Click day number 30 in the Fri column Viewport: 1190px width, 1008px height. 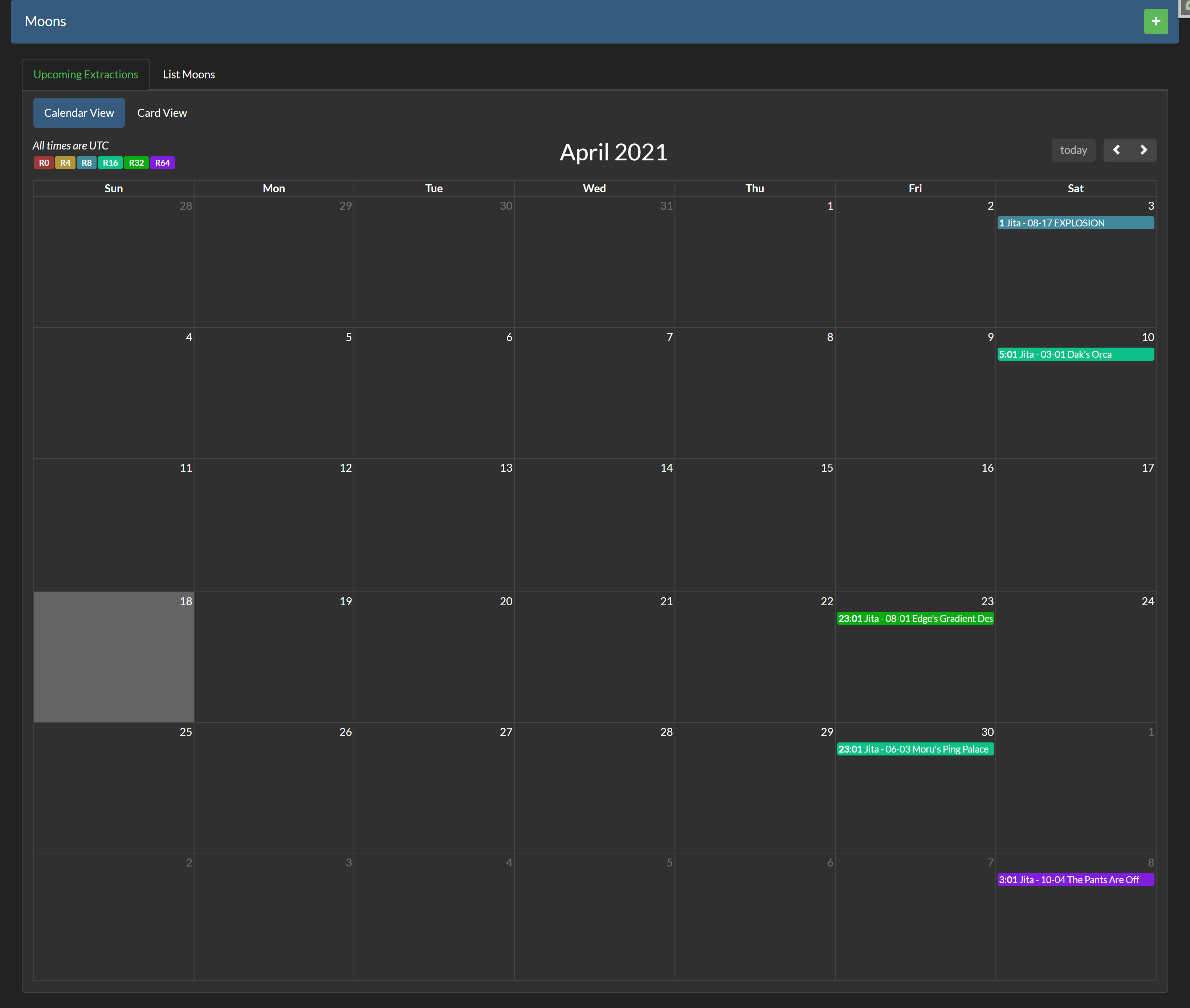pyautogui.click(x=987, y=732)
